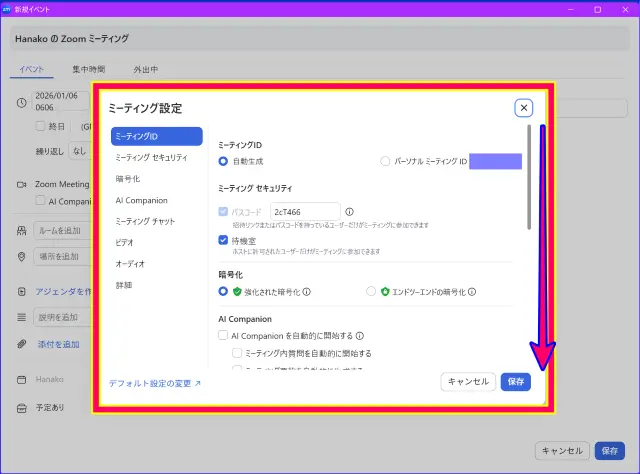
Task: Toggle the パスコード checkbox
Action: coord(223,211)
